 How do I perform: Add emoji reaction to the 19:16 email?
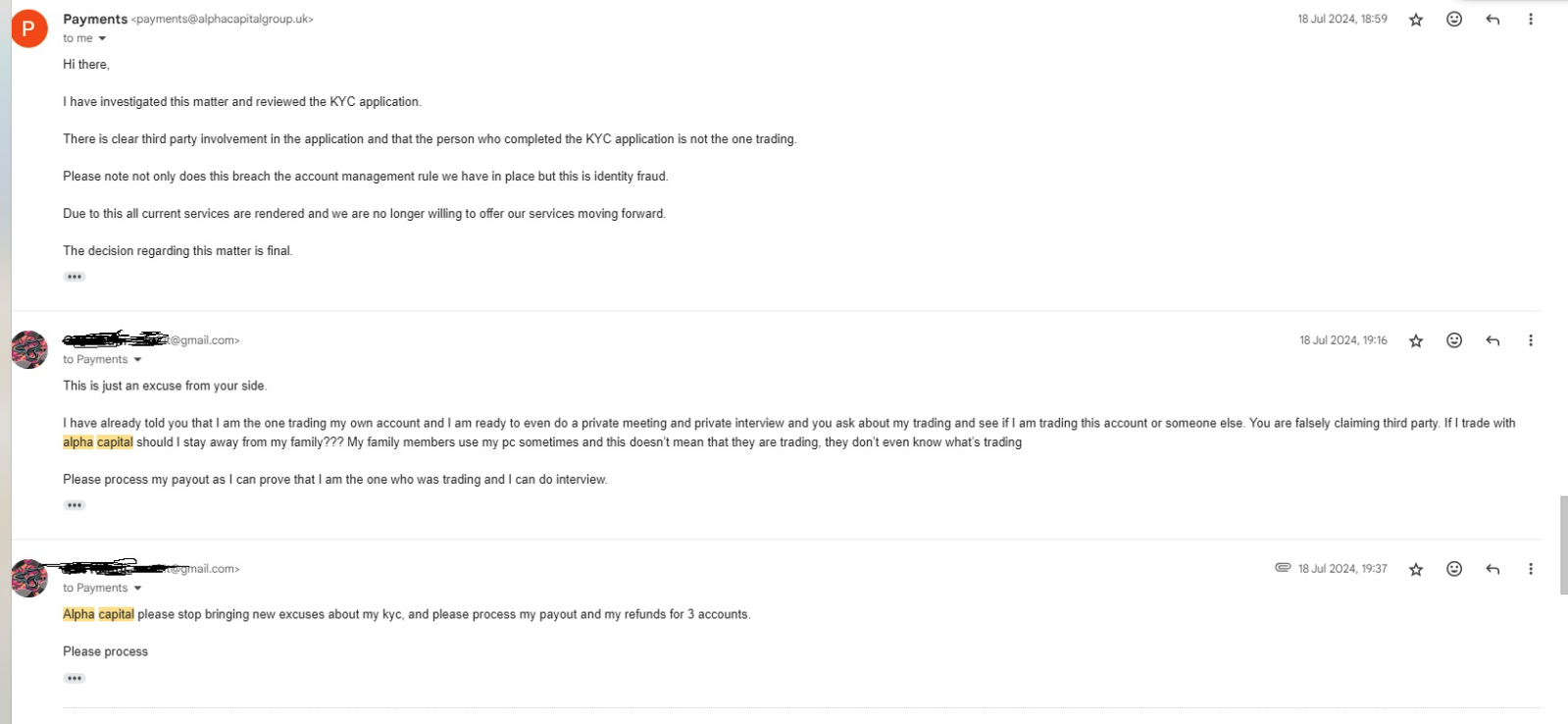tap(1454, 340)
